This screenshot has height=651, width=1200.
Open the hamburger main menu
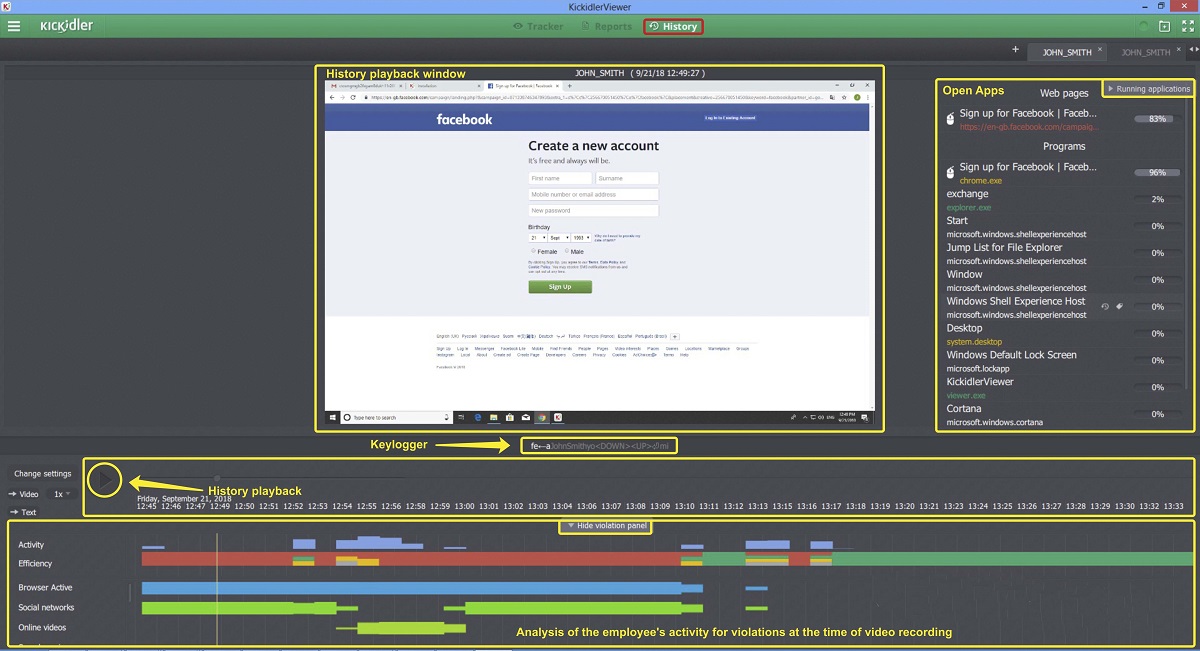click(x=14, y=26)
